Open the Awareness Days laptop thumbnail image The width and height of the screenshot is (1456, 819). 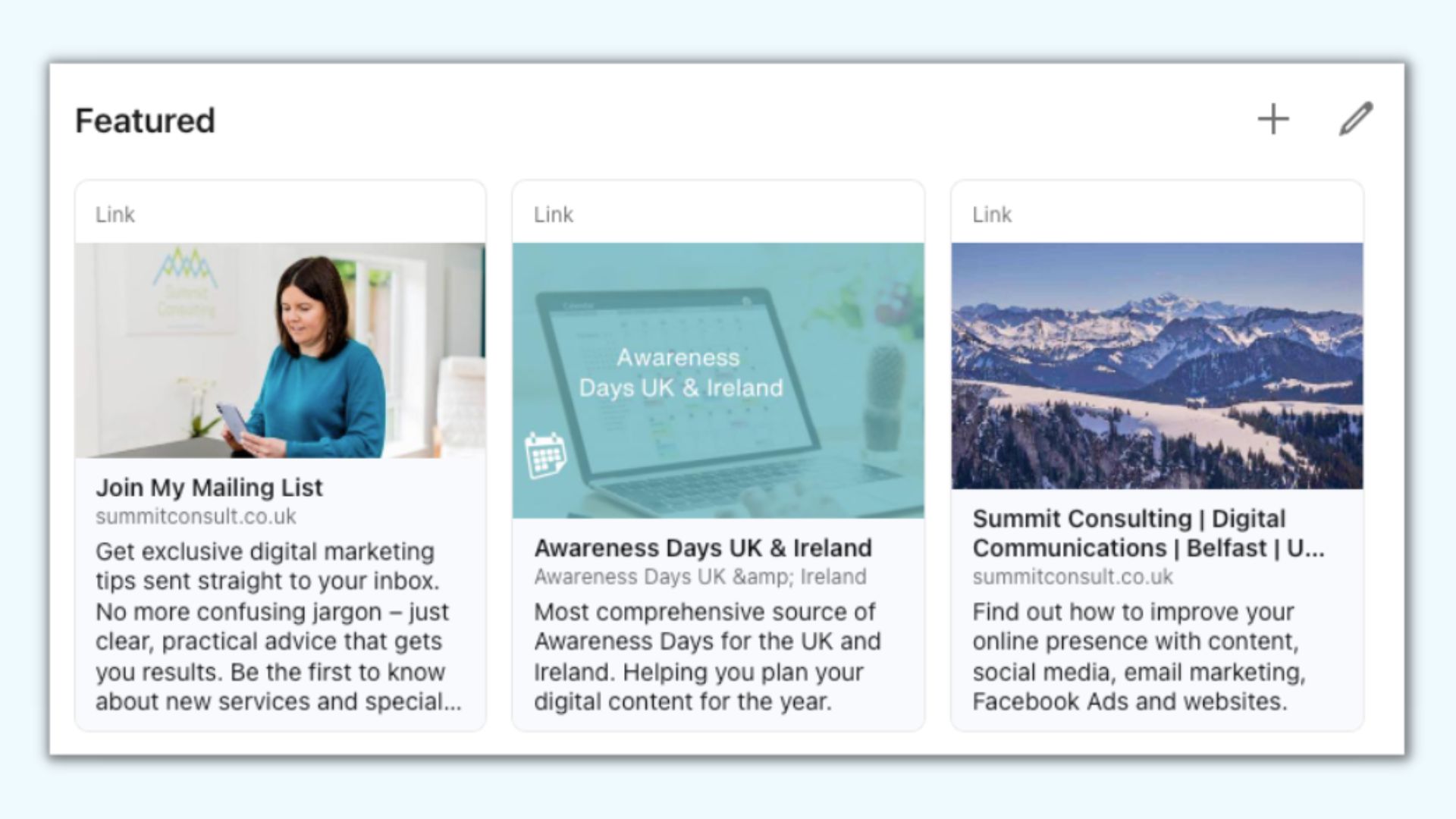[718, 381]
